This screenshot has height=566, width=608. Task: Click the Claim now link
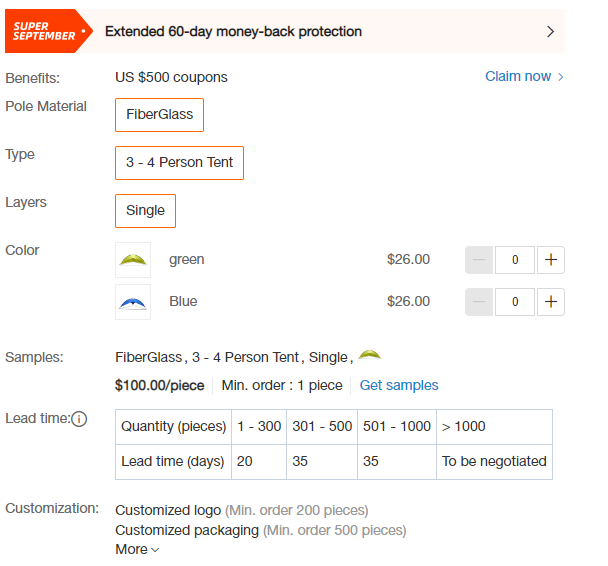tap(518, 76)
